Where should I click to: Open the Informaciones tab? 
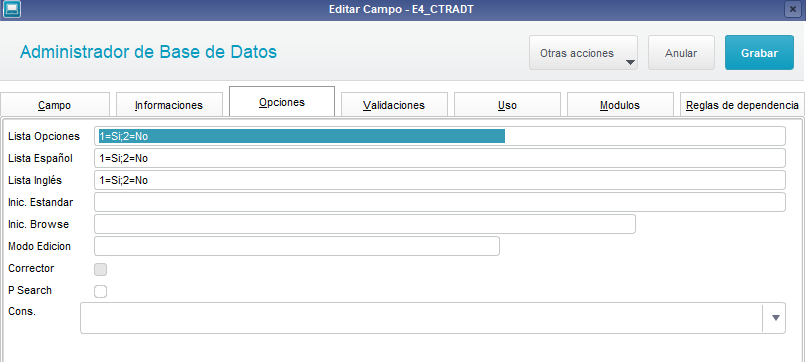[169, 104]
